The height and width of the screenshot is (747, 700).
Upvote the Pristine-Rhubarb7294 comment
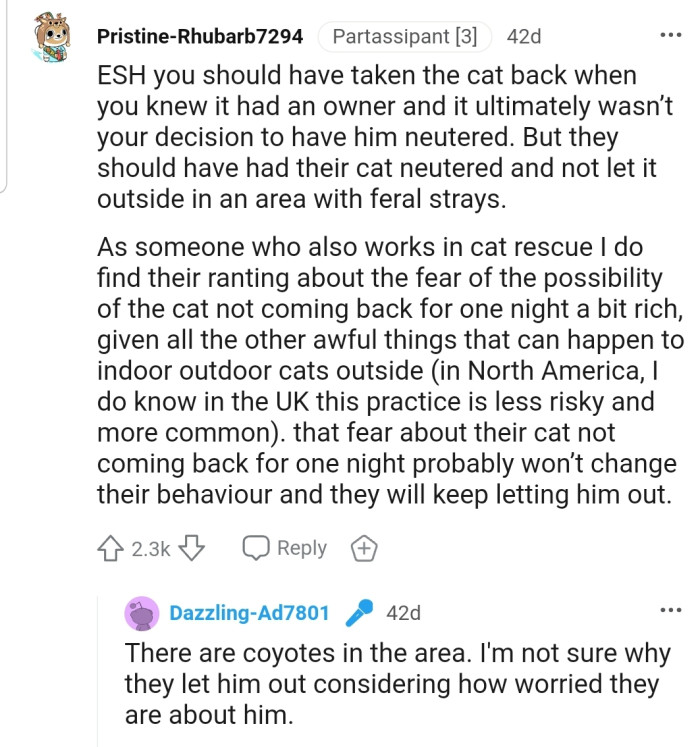(112, 548)
